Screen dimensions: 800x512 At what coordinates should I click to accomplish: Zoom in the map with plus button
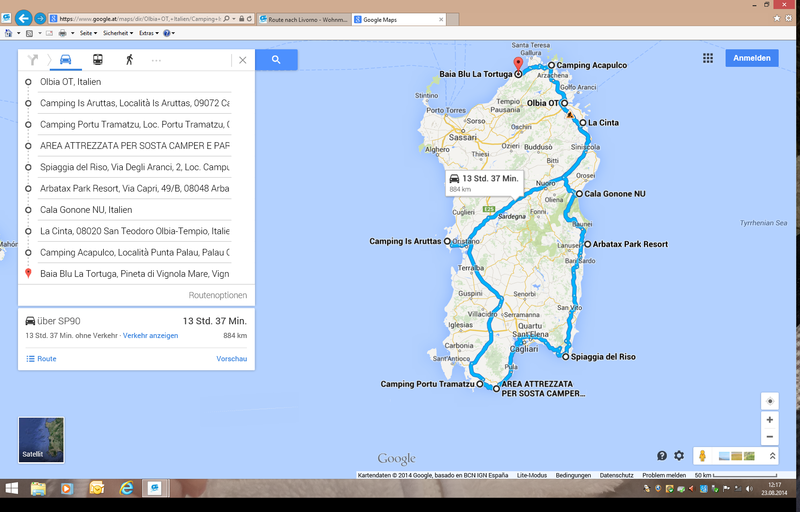pyautogui.click(x=769, y=420)
